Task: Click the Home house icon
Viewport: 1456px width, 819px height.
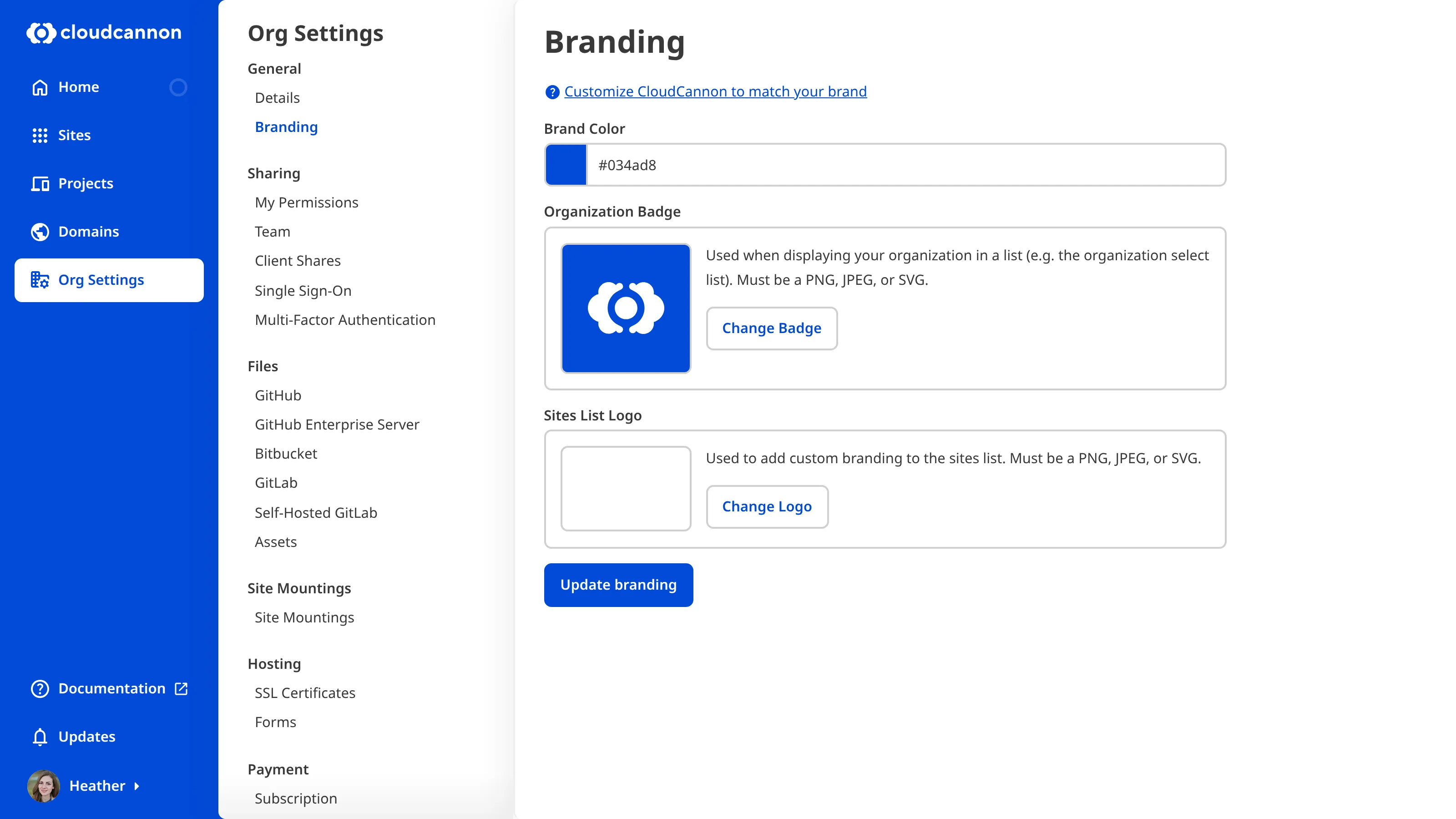Action: click(40, 88)
